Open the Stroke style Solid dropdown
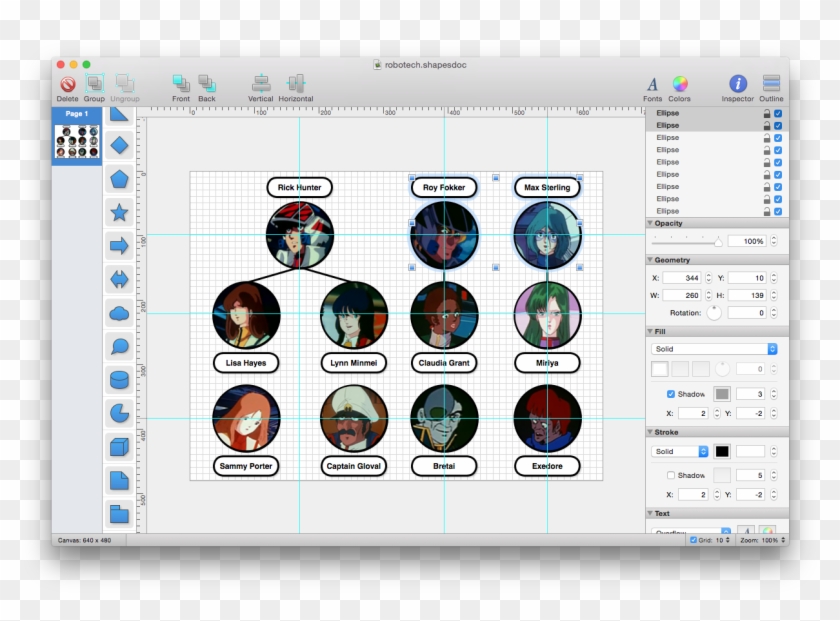Viewport: 840px width, 621px height. tap(680, 452)
